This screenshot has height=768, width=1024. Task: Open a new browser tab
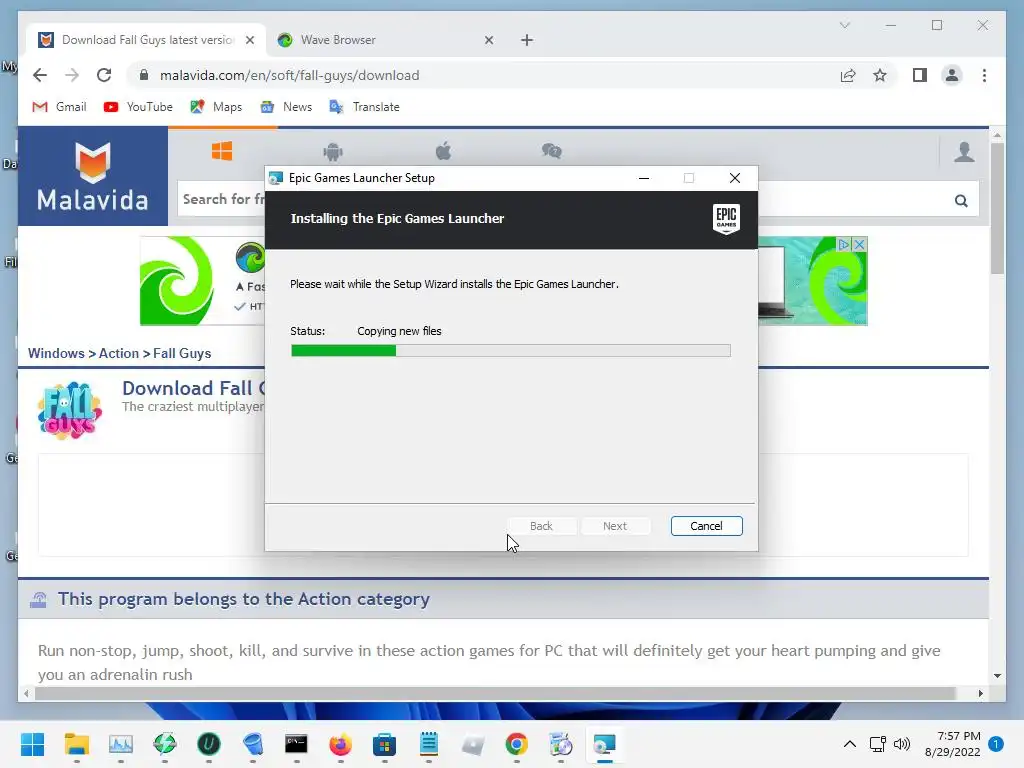click(x=526, y=40)
